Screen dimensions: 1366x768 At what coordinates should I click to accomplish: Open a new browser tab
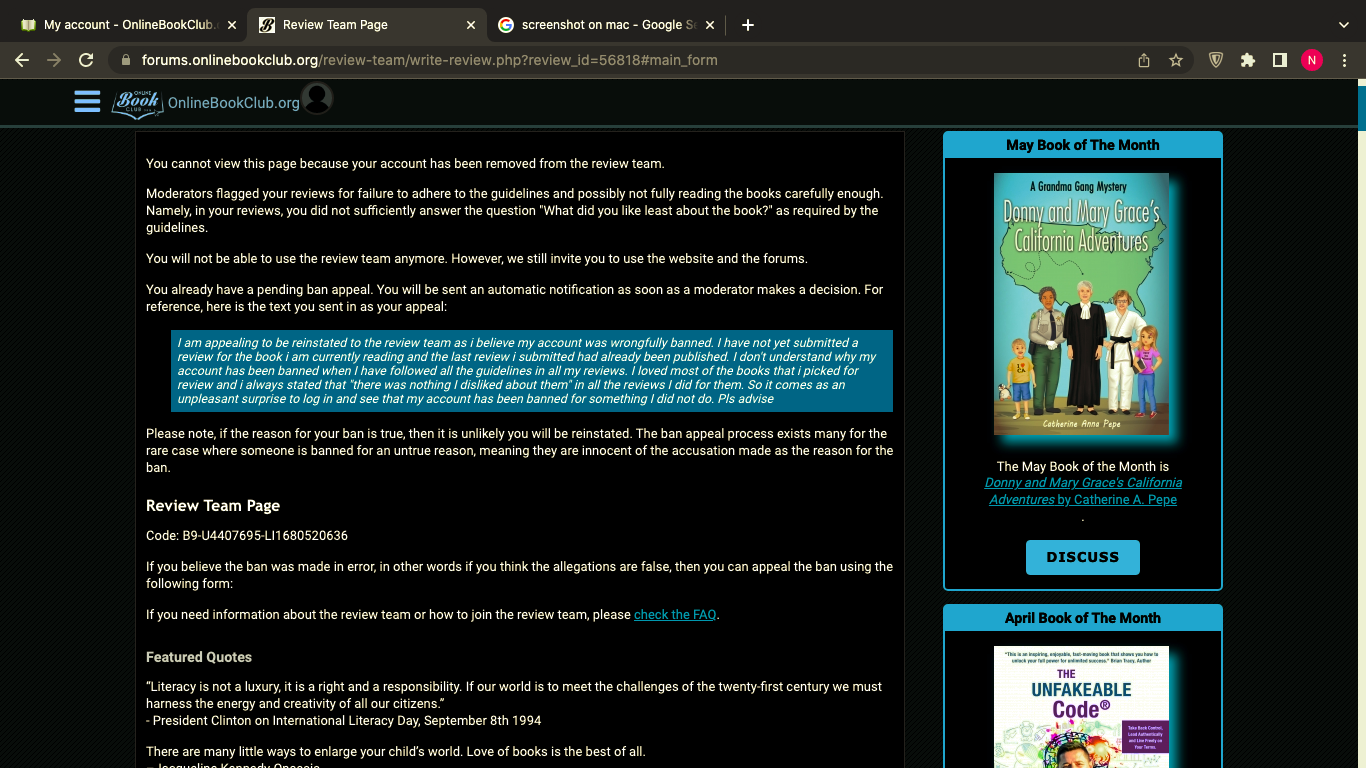(x=748, y=25)
